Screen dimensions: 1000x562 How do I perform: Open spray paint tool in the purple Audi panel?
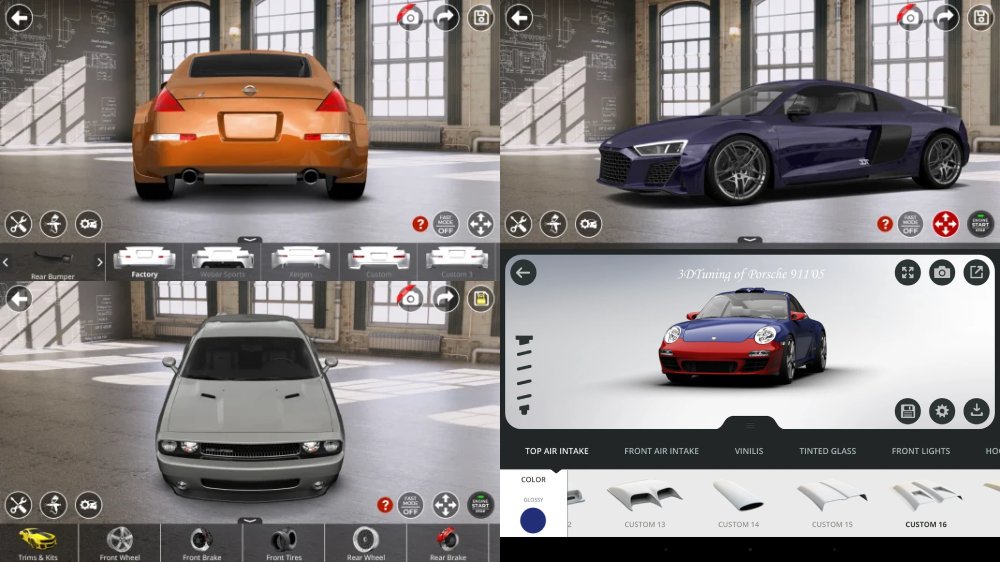click(554, 225)
